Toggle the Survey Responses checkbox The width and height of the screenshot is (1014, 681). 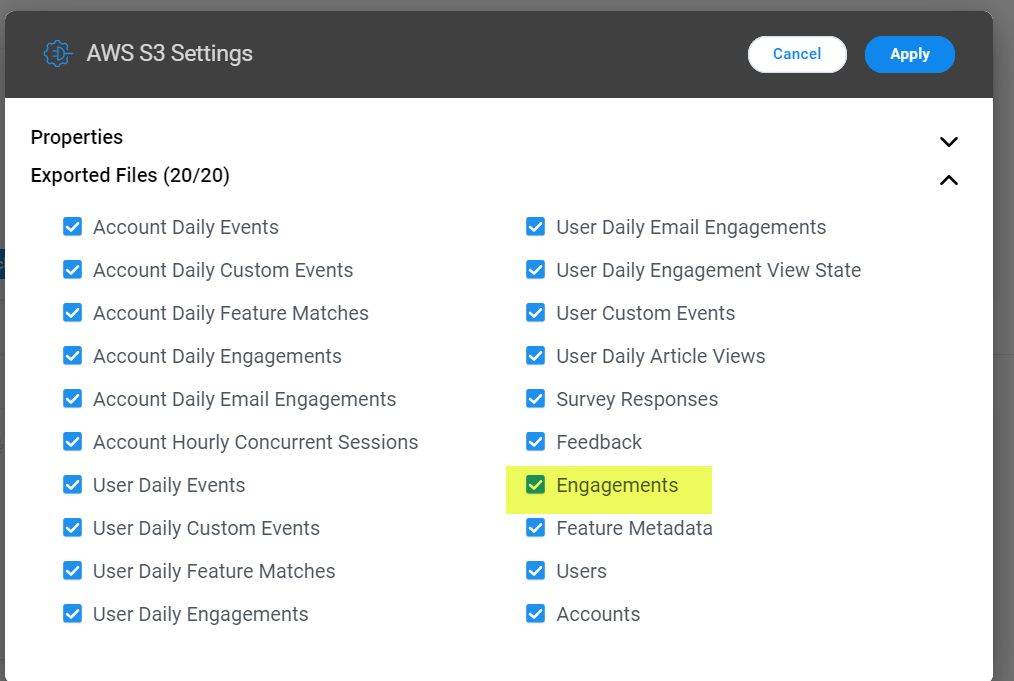click(535, 398)
